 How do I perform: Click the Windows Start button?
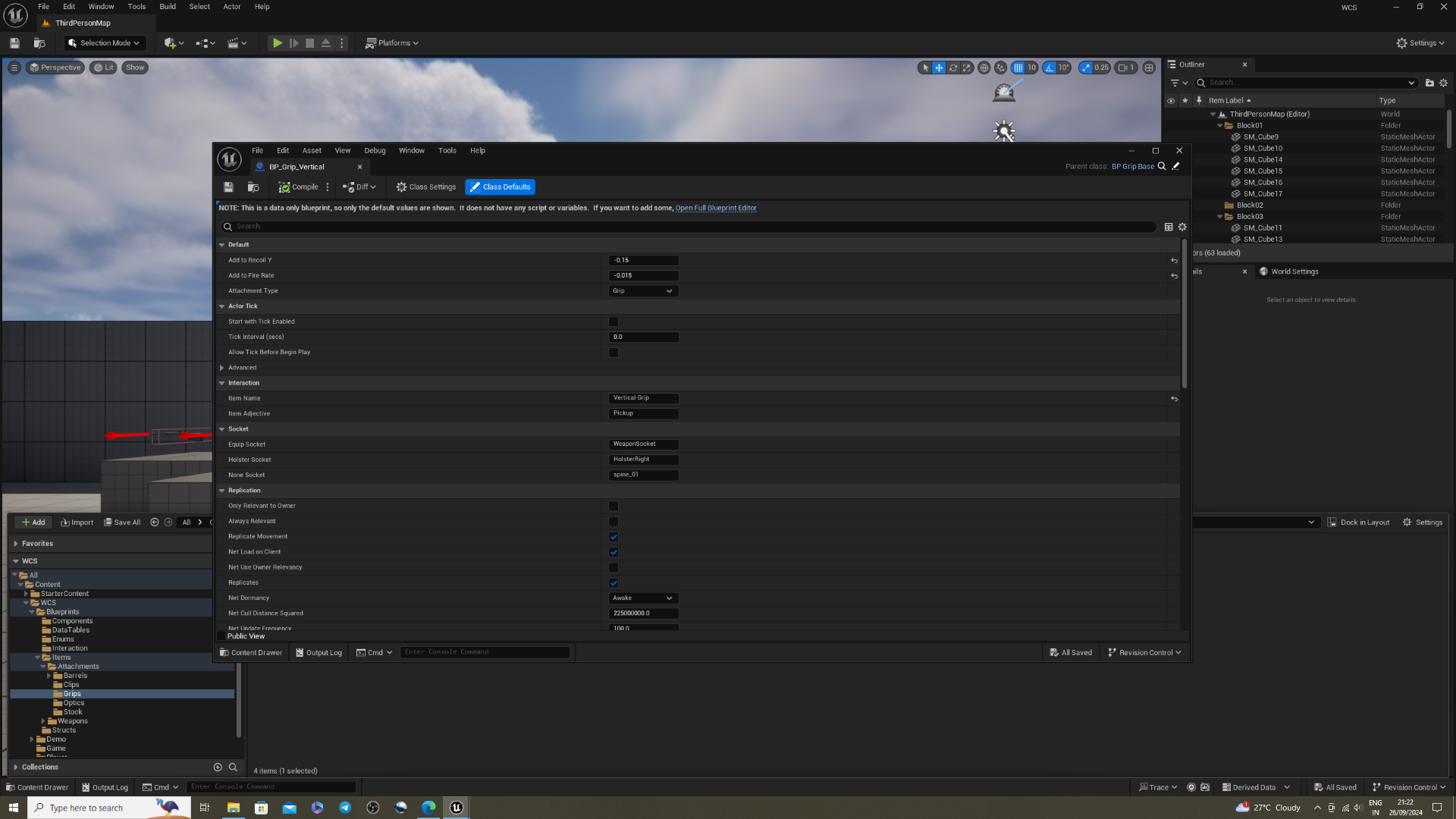point(14,808)
